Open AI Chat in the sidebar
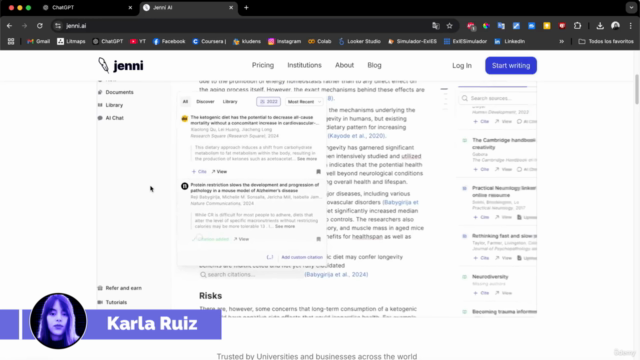640x360 pixels. (111, 118)
